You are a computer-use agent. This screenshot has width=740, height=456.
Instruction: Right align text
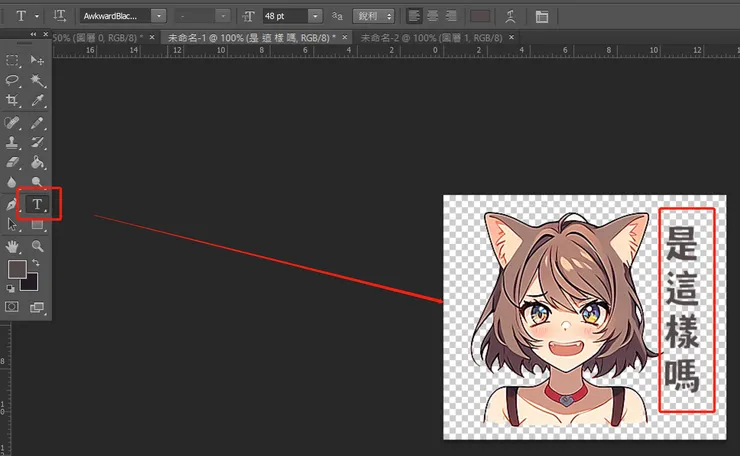[x=451, y=16]
